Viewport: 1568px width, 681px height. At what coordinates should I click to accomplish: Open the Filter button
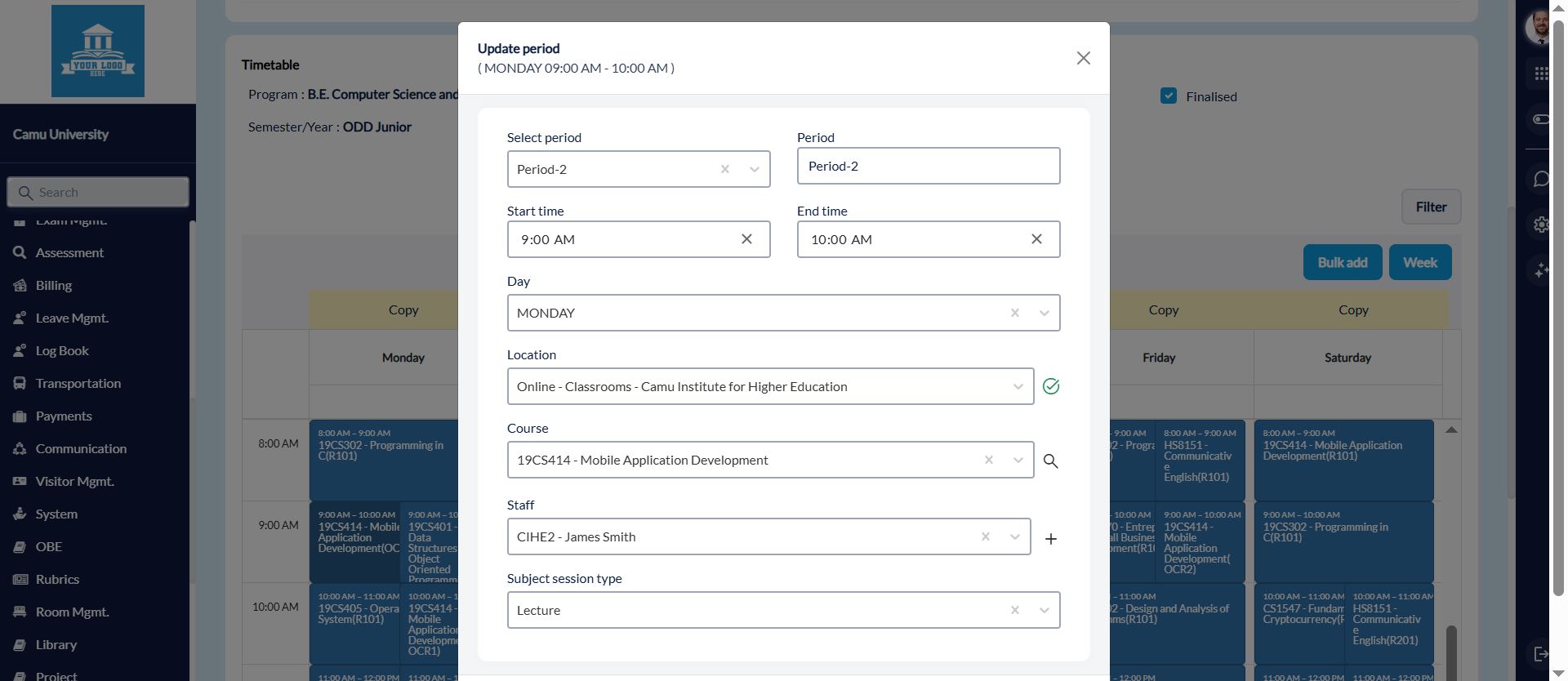1431,207
